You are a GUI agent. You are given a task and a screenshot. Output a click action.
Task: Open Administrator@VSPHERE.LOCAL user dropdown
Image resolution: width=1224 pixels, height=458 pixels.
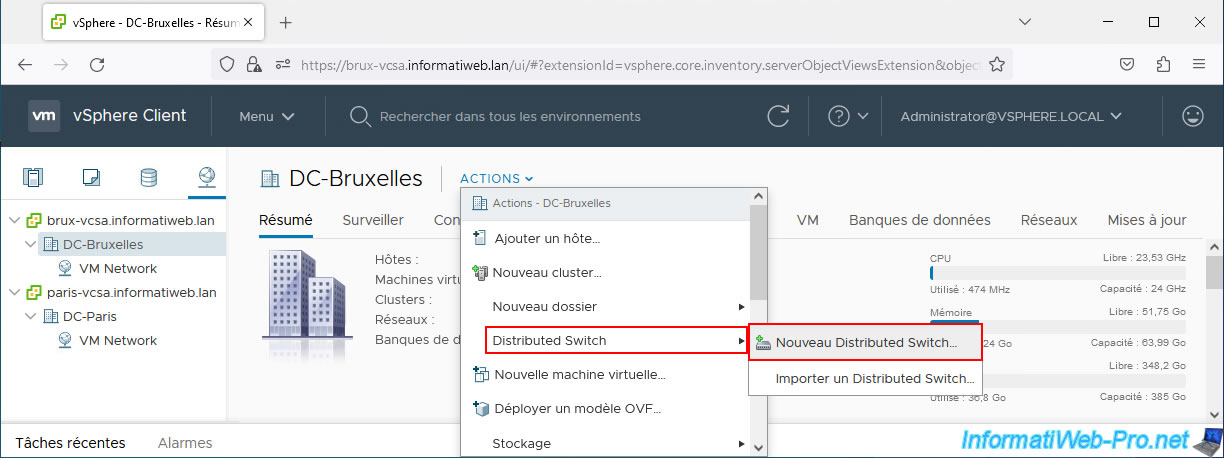[1010, 116]
